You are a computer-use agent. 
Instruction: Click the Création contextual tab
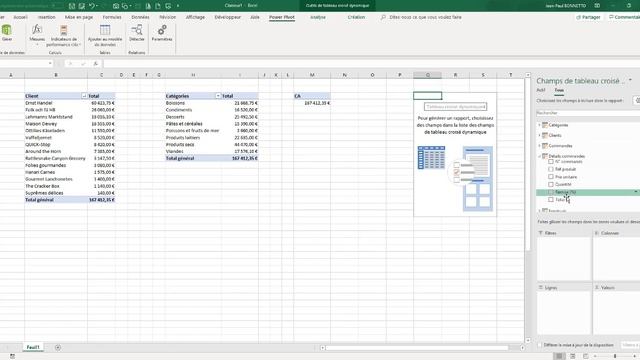[x=356, y=17]
